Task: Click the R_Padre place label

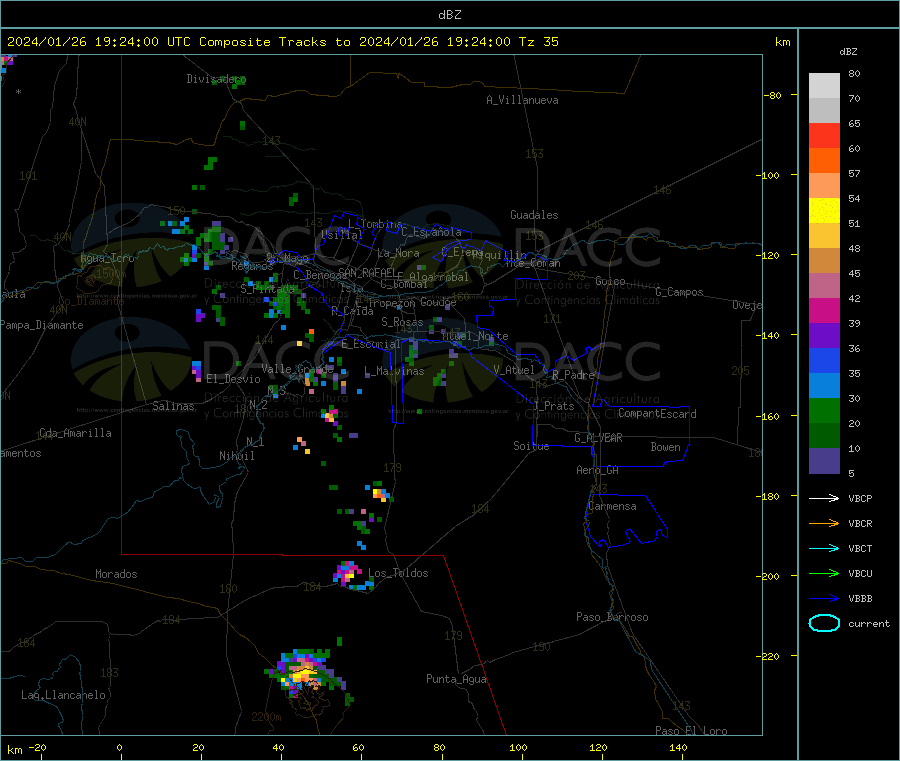Action: (x=573, y=375)
